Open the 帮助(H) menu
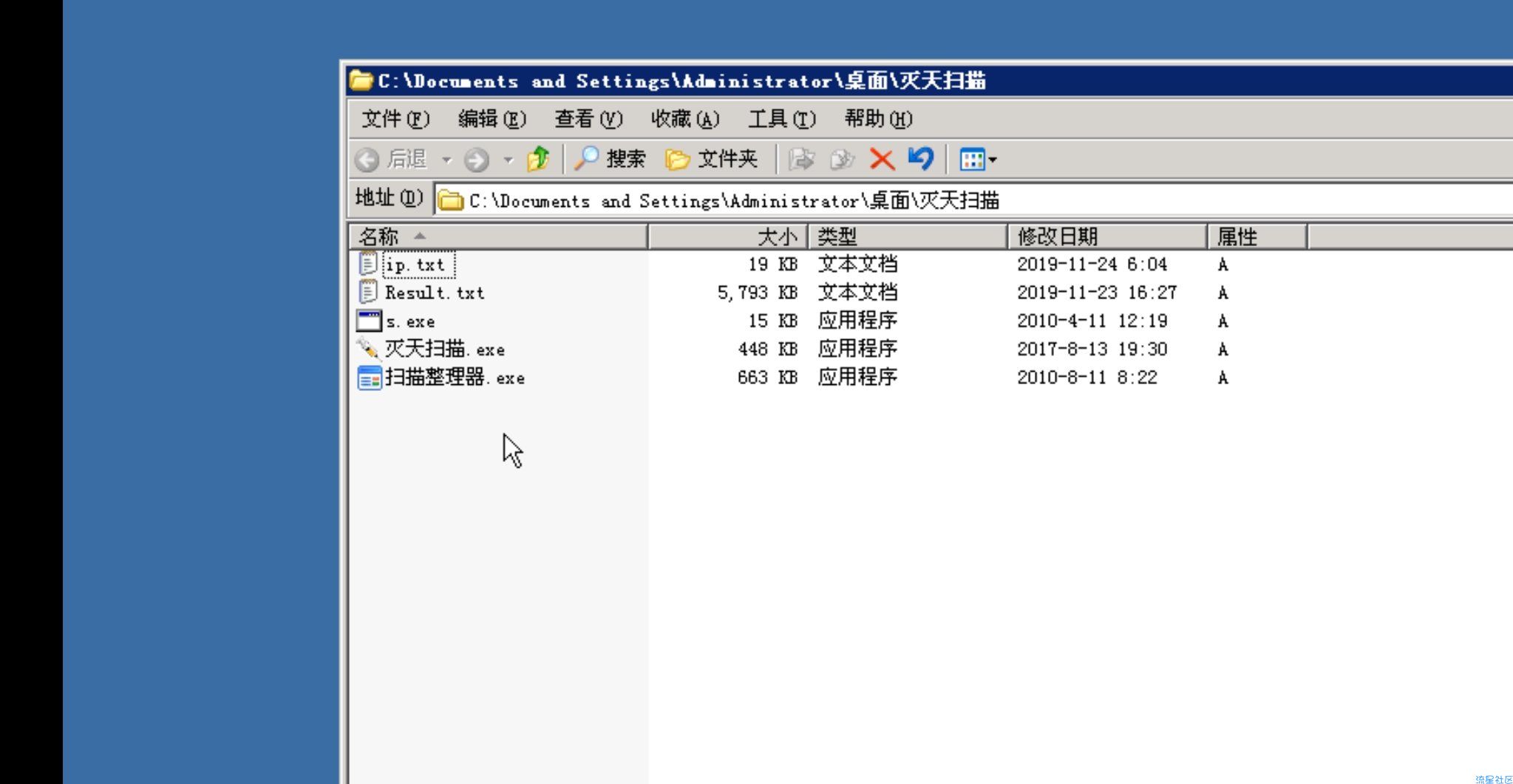This screenshot has height=784, width=1513. coord(879,119)
